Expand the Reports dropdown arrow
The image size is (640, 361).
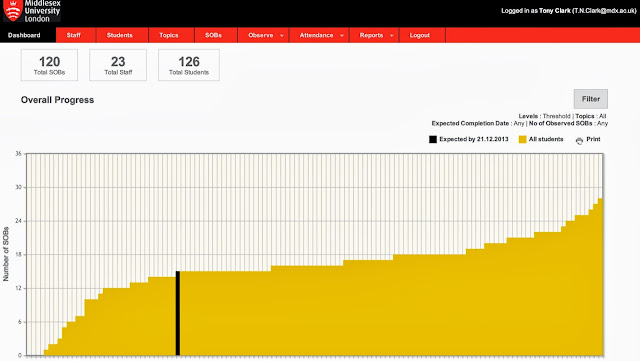[x=391, y=36]
